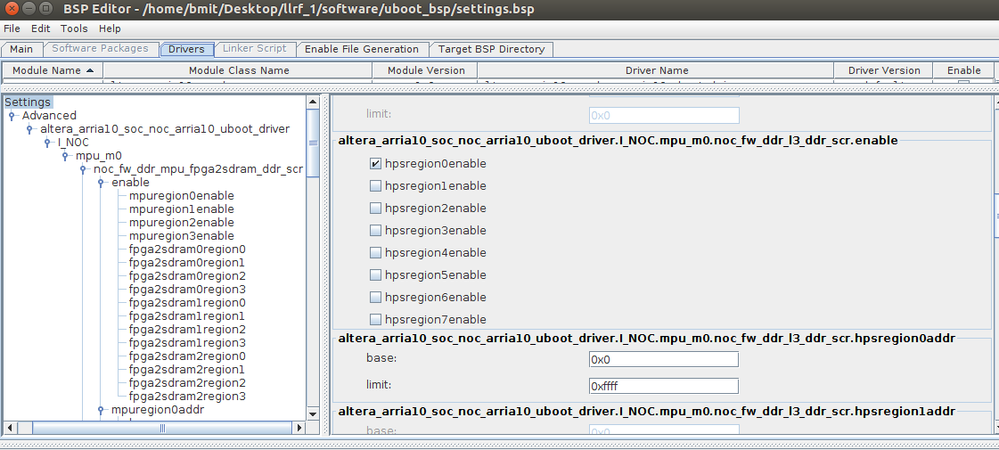Select fpga2sdram0region0 in the tree
Screen dimensions: 999x450
click(187, 249)
